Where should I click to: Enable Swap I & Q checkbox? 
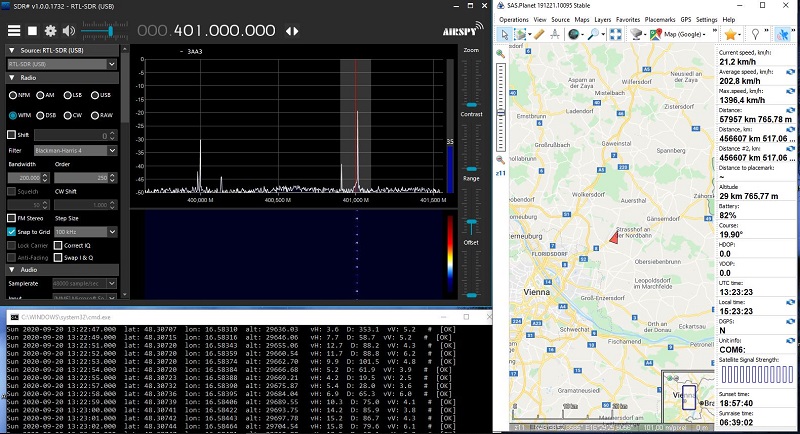pos(58,258)
